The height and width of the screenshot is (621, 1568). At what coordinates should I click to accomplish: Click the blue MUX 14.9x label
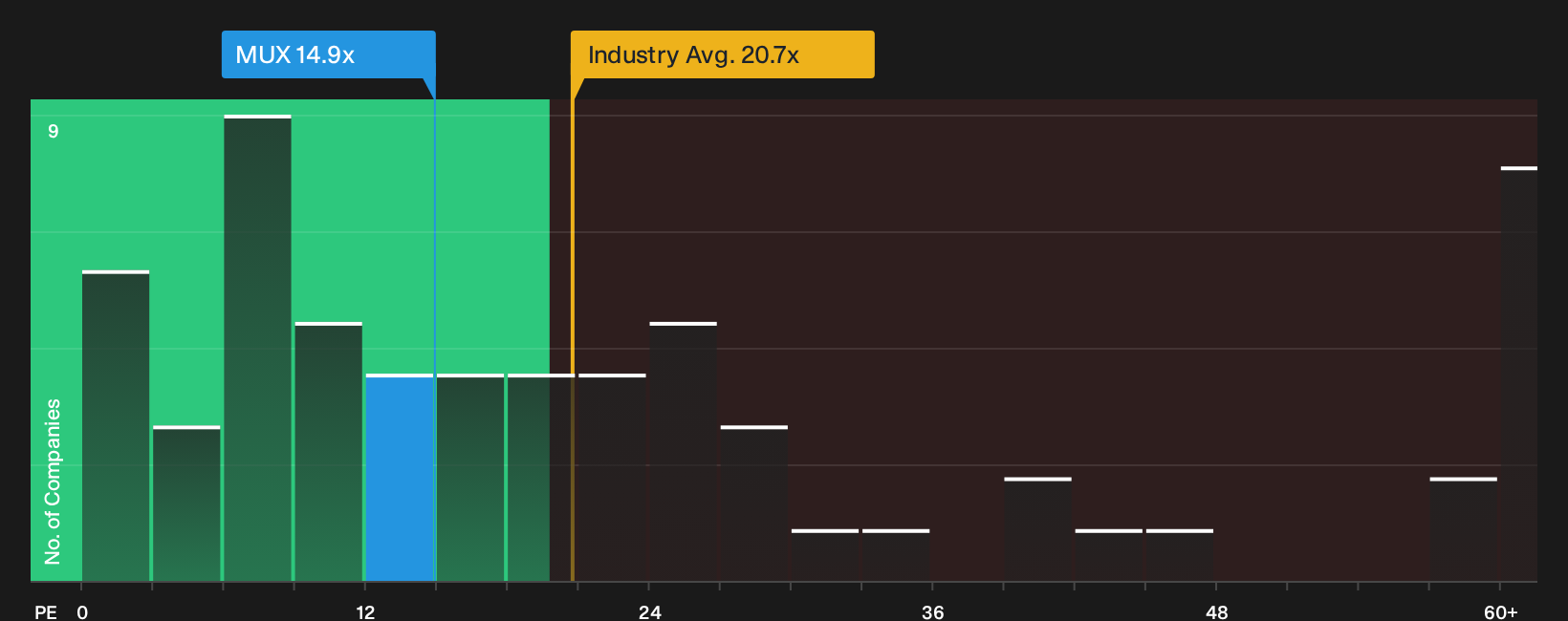[x=328, y=54]
